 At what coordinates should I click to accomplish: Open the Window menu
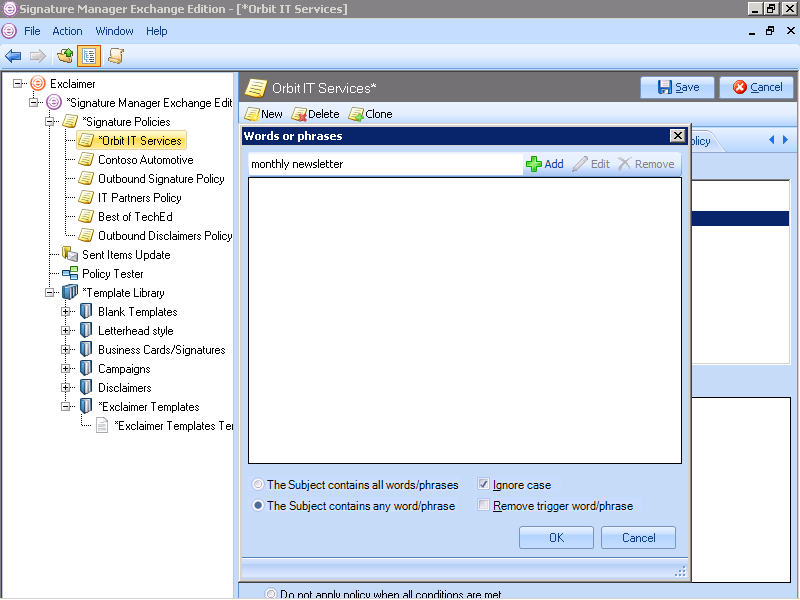114,31
